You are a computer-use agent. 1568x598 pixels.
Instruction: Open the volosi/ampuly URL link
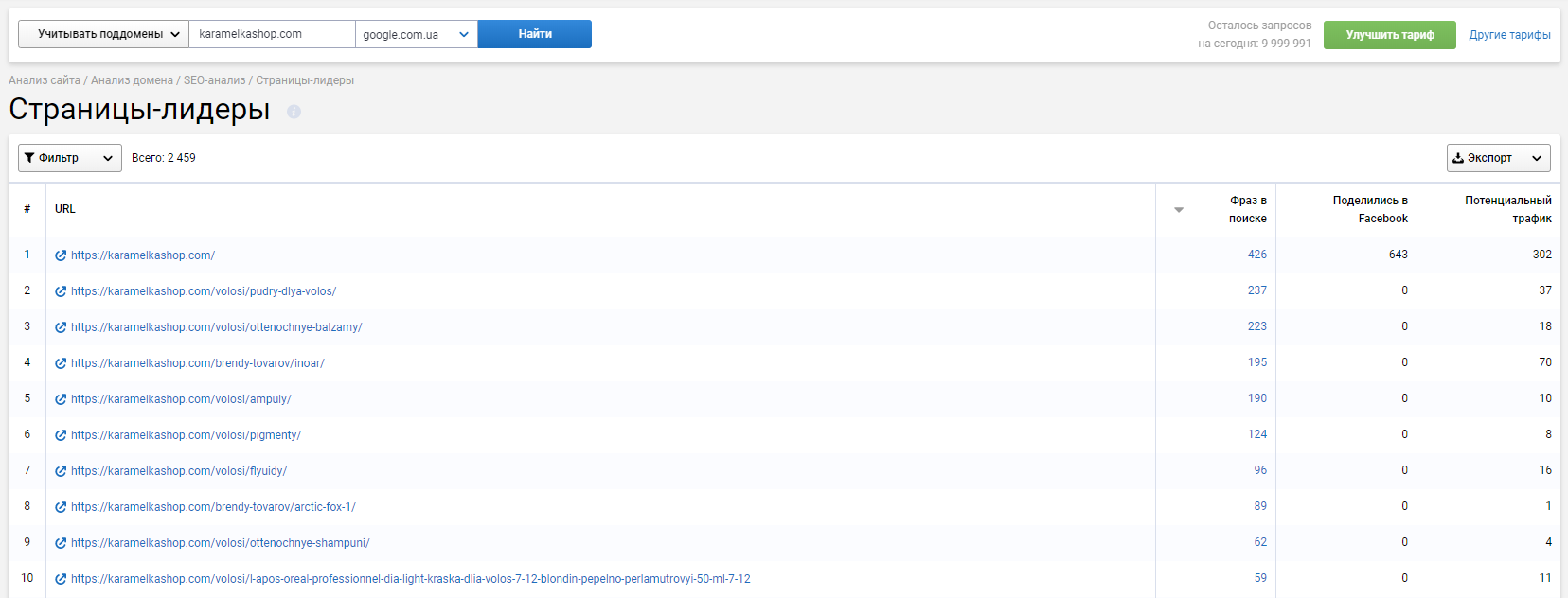click(181, 399)
